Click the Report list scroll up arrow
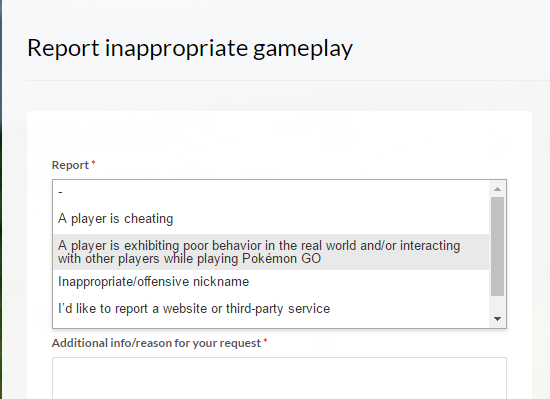The height and width of the screenshot is (399, 550). (x=497, y=189)
